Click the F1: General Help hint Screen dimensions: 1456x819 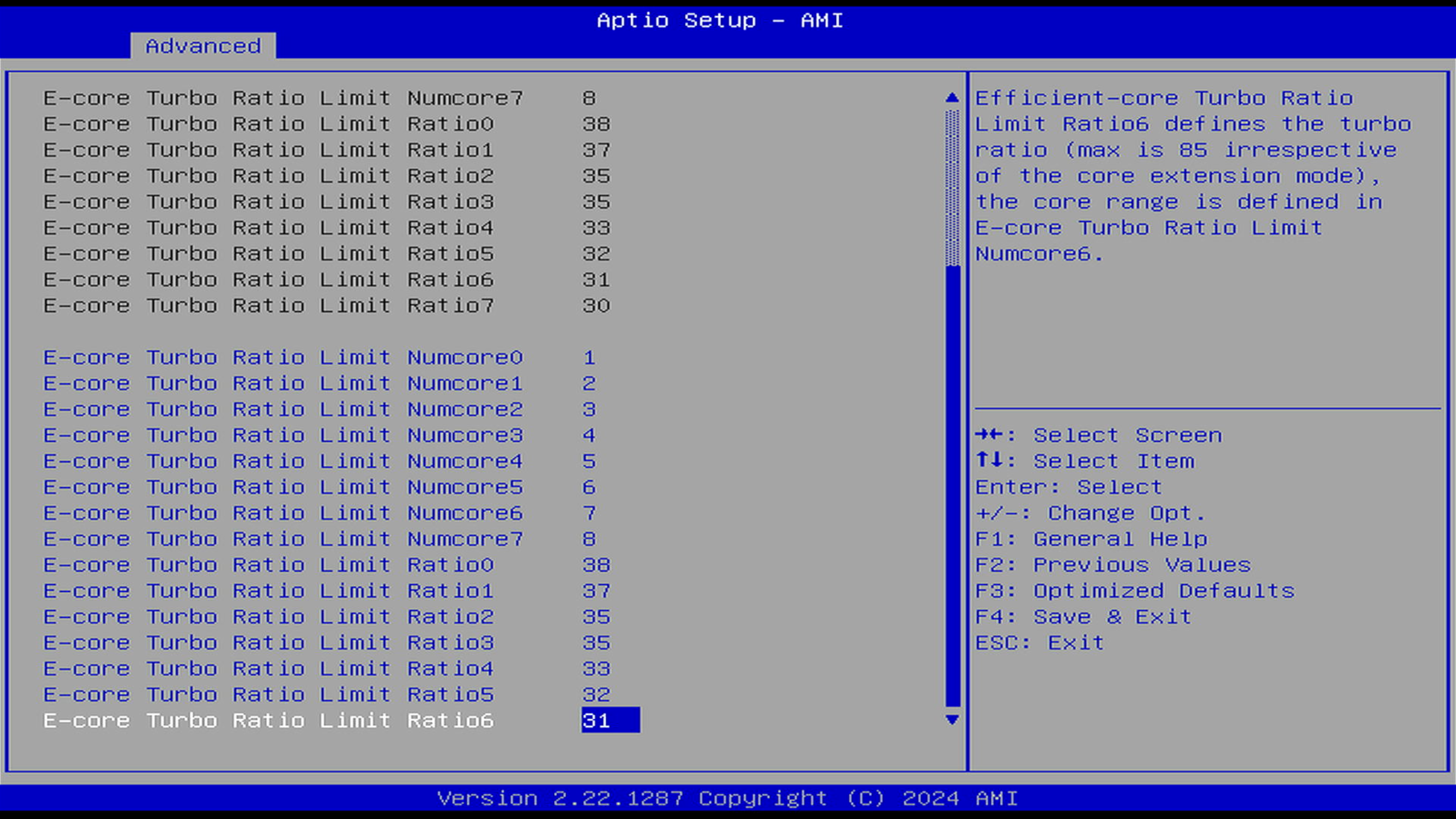(1091, 539)
